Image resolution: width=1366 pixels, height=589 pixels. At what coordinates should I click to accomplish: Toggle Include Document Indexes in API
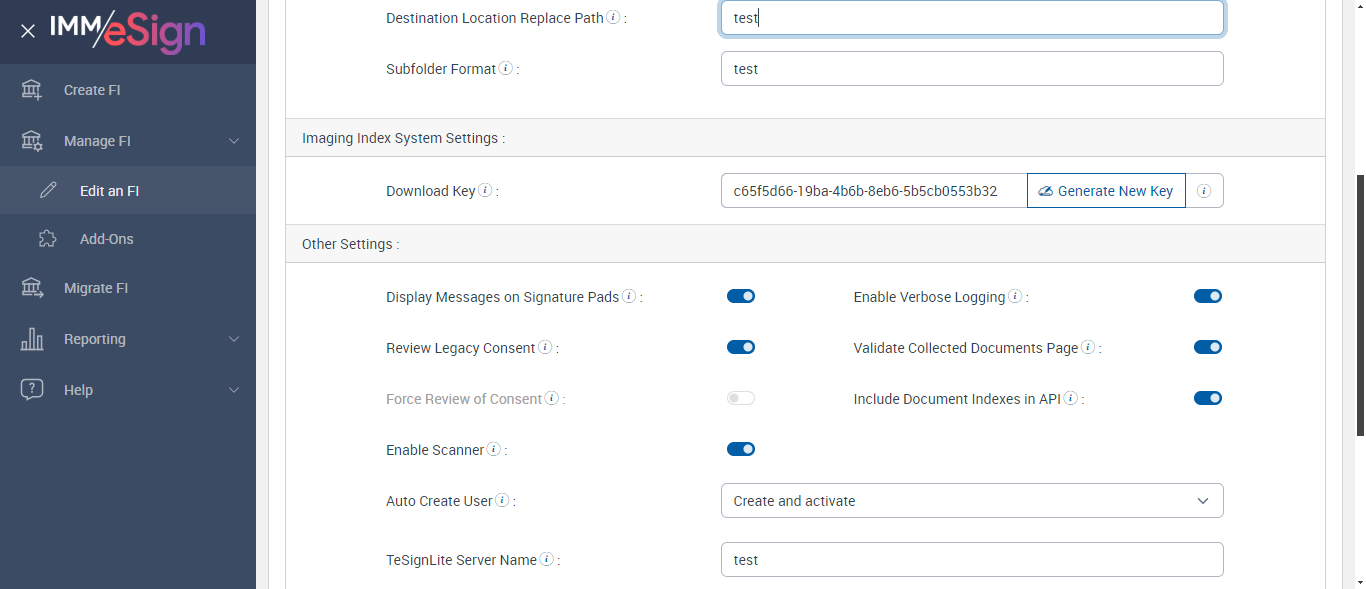pos(1208,398)
